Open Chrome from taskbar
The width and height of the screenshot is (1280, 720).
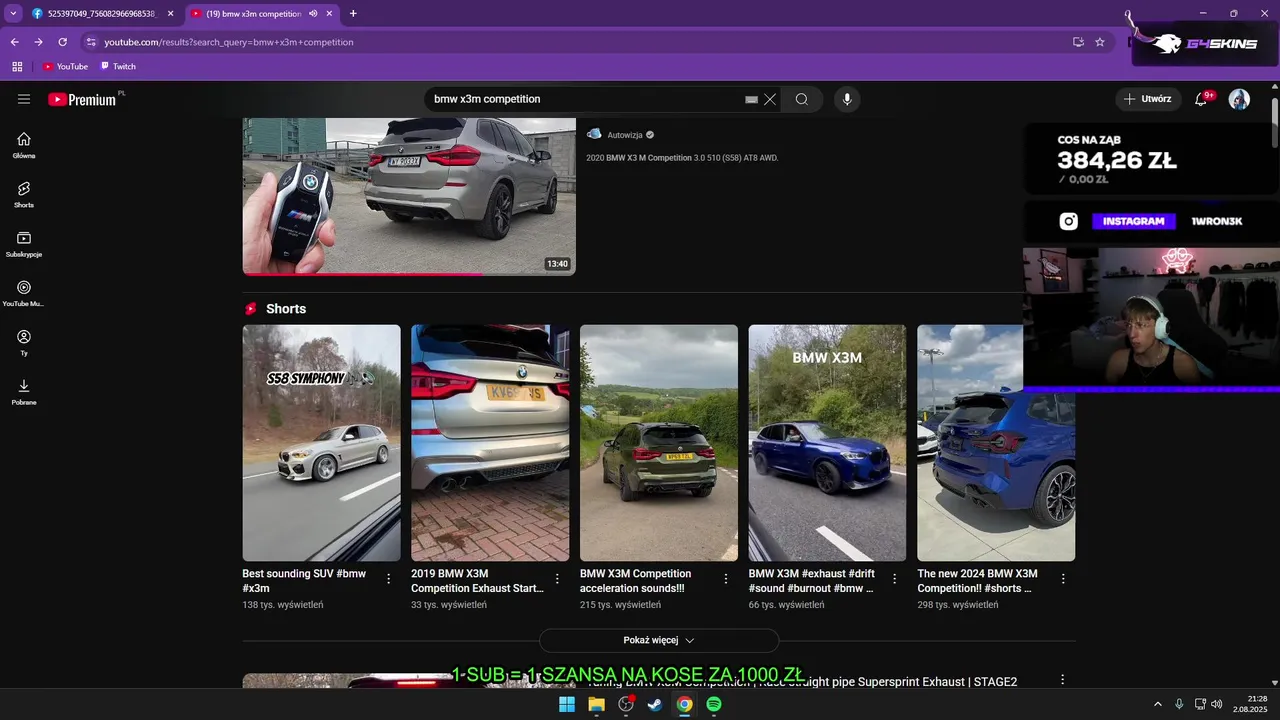tap(684, 704)
